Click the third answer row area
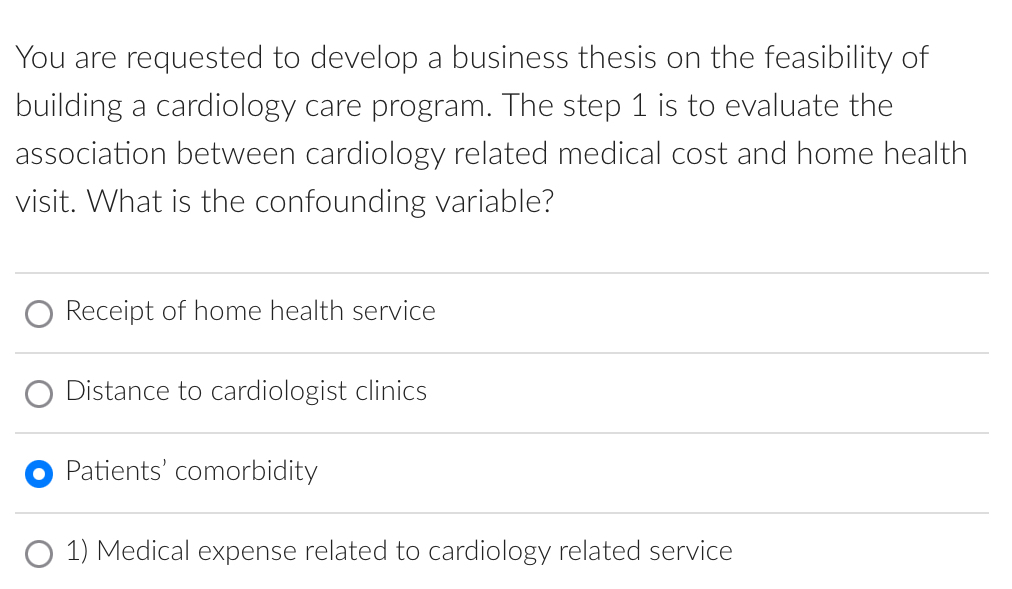The height and width of the screenshot is (589, 1012). [500, 473]
